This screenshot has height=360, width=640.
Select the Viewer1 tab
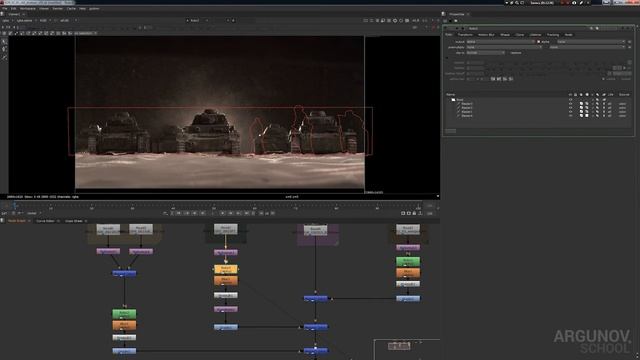click(14, 14)
